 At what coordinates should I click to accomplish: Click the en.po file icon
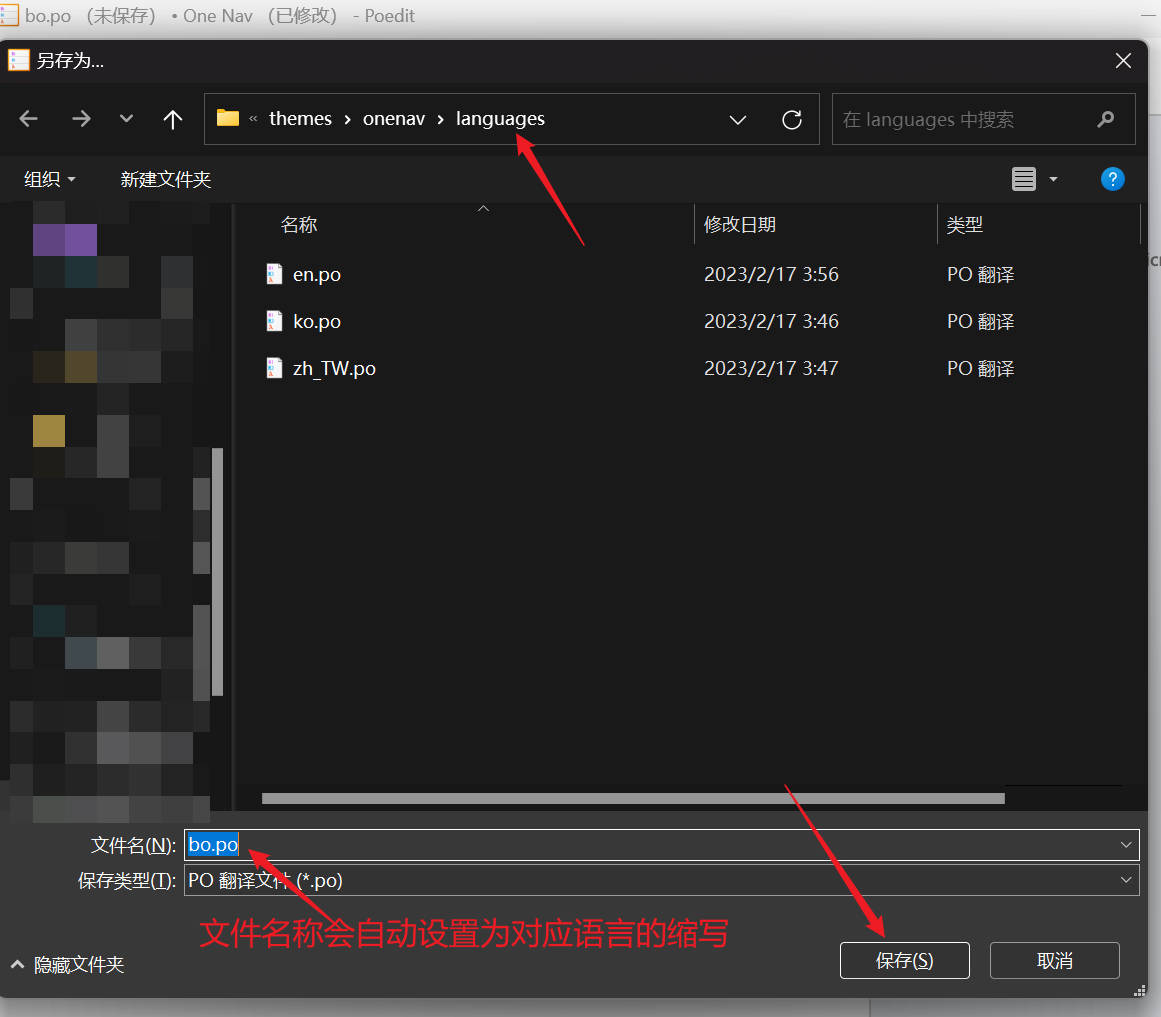(x=274, y=274)
